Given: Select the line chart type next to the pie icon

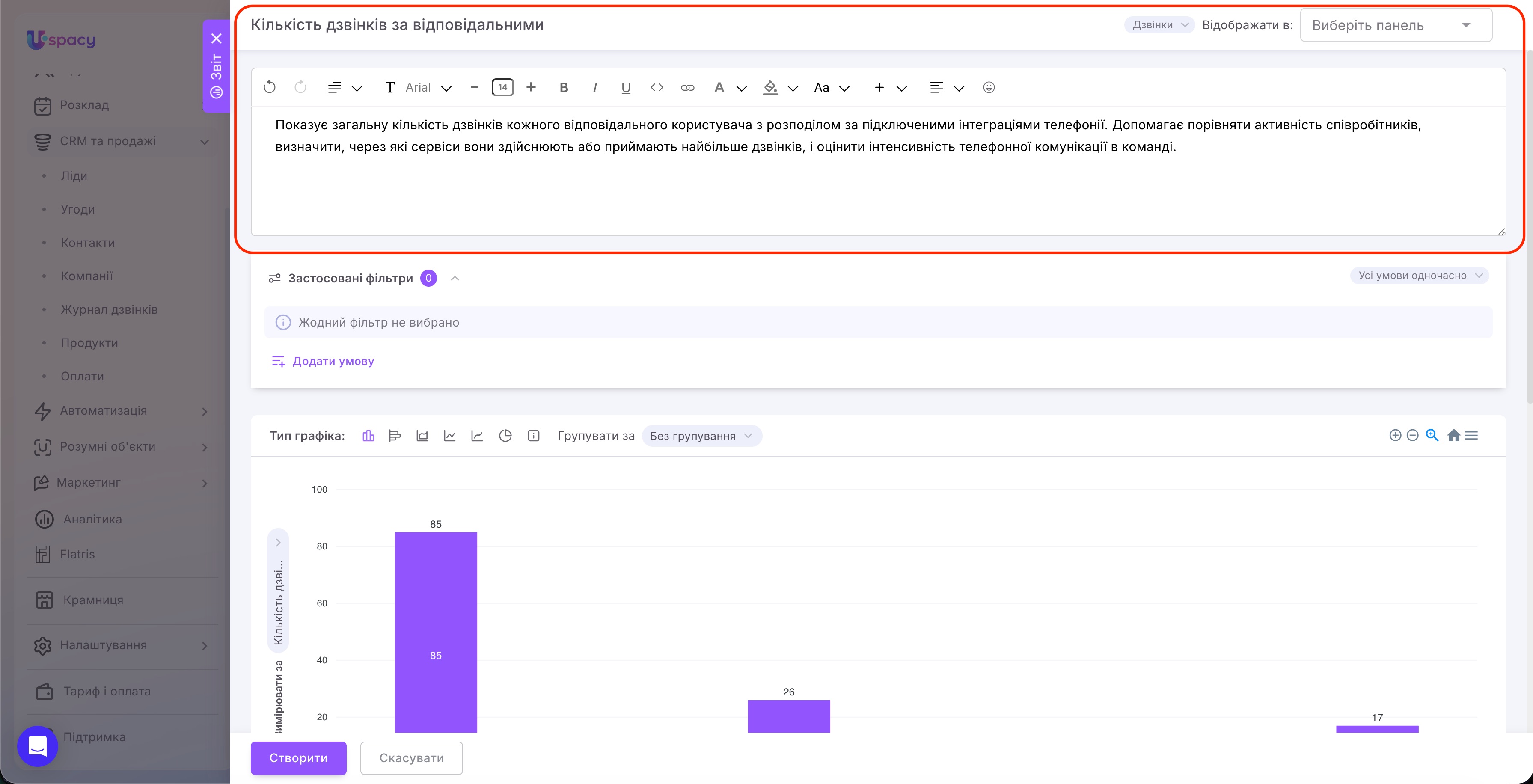Looking at the screenshot, I should tap(477, 436).
